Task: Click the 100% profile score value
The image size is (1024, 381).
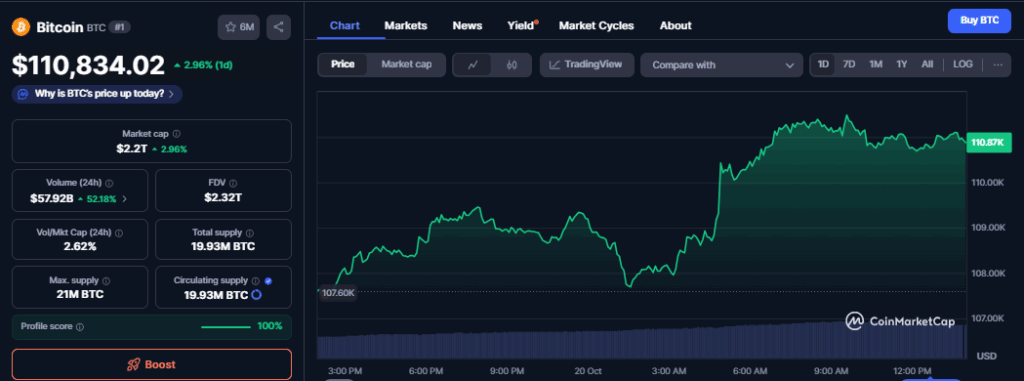Action: [269, 326]
